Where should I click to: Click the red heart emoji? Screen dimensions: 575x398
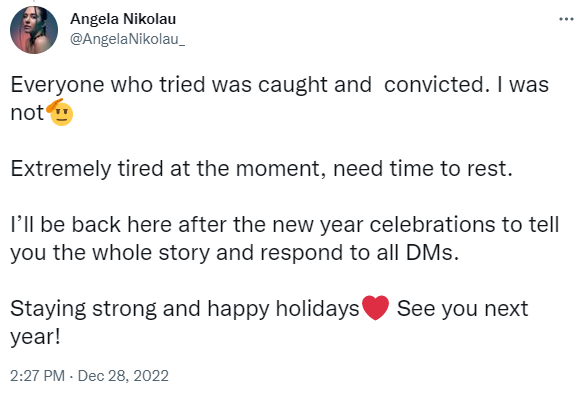[375, 308]
